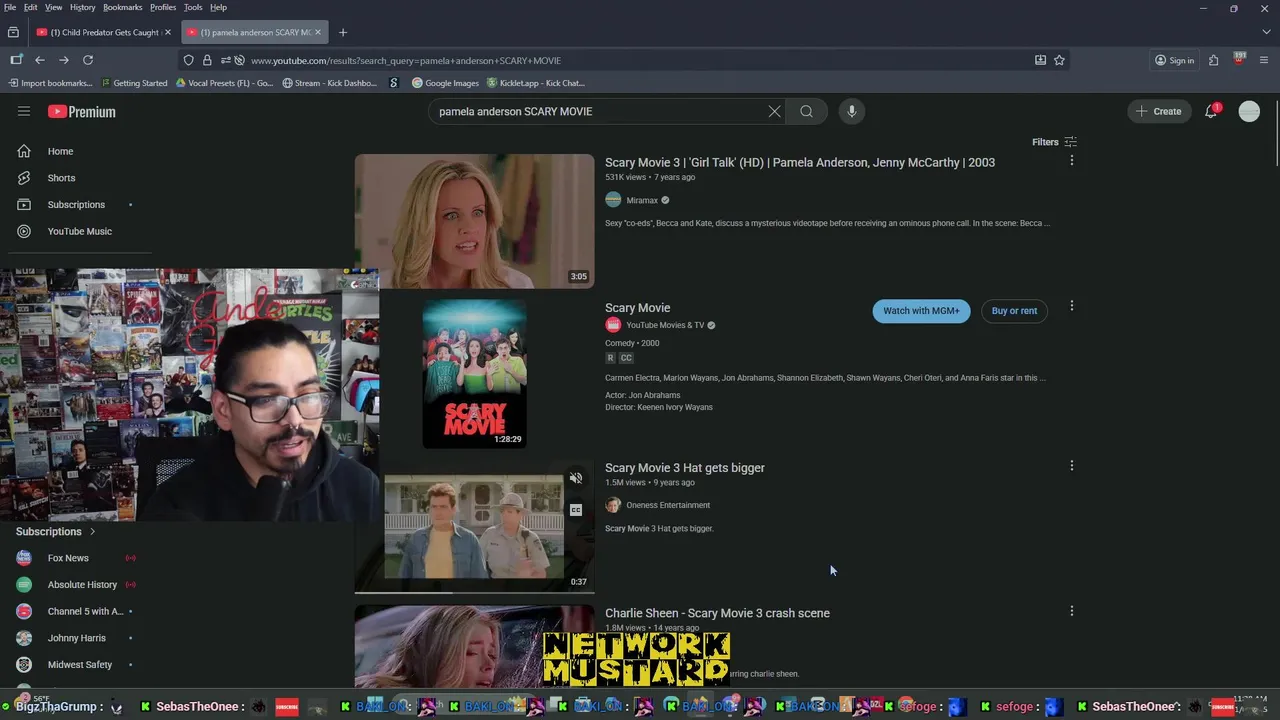Open the Getting Started bookmark

pyautogui.click(x=134, y=83)
